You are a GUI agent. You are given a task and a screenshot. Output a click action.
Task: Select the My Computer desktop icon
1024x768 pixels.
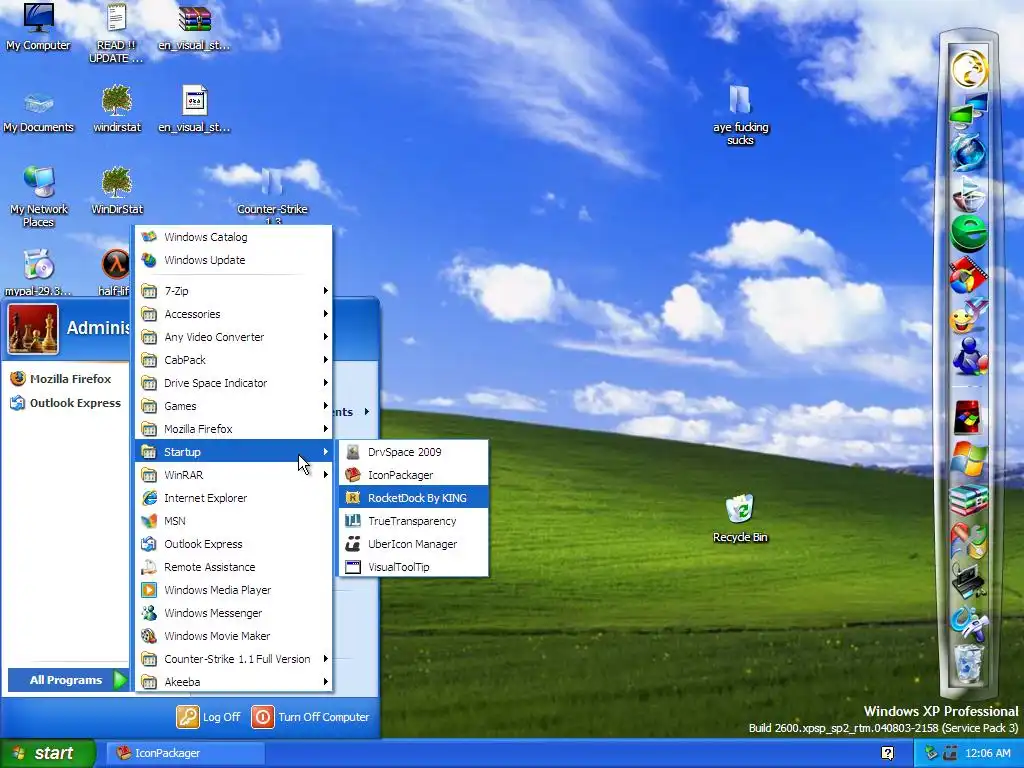38,26
